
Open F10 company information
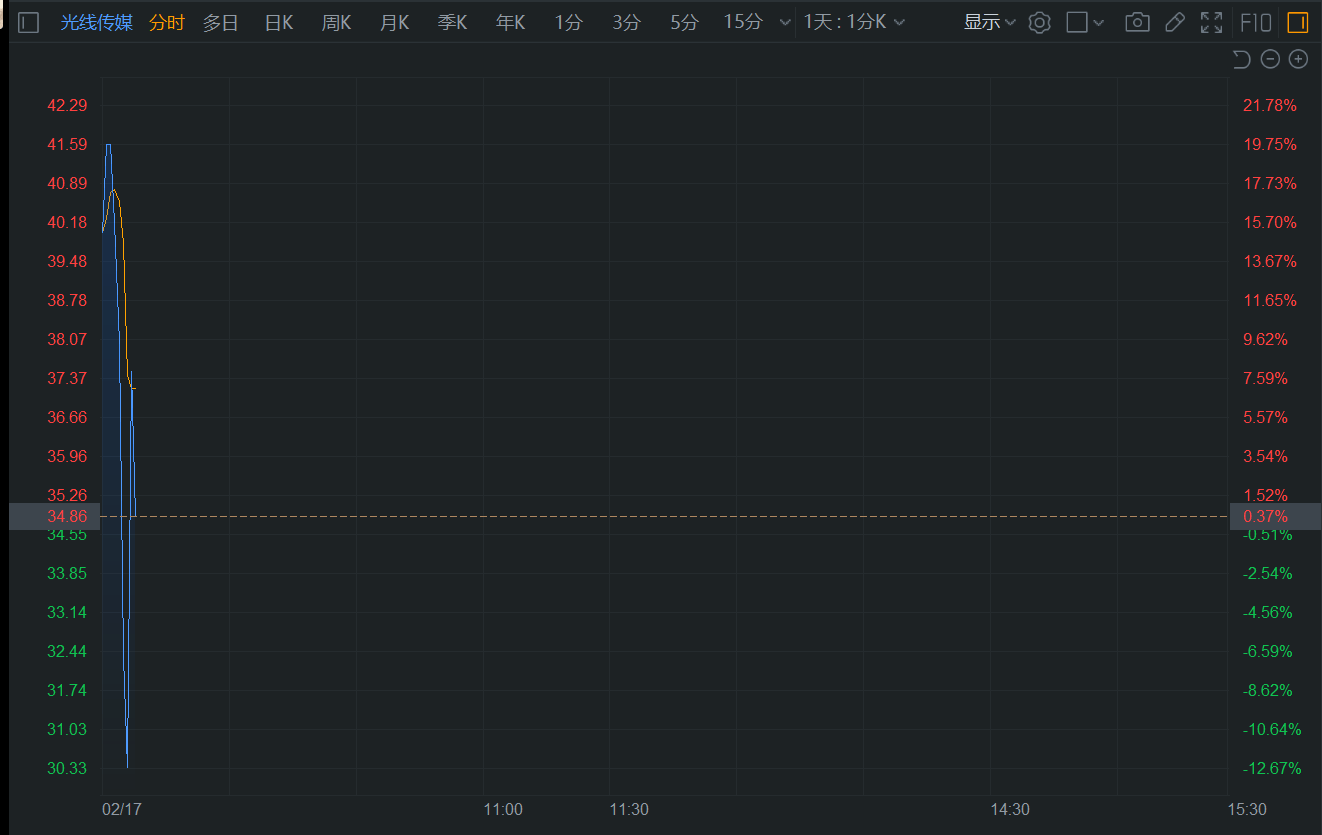1256,22
